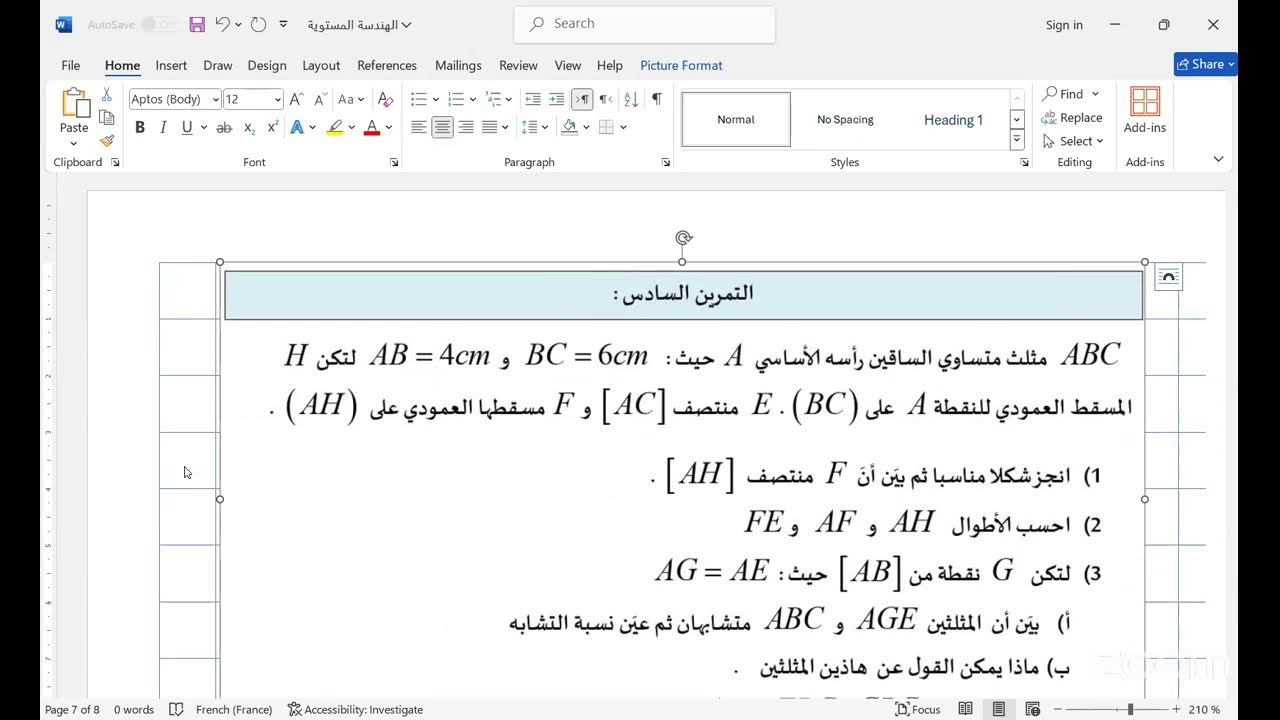Click the Share button

click(1206, 64)
